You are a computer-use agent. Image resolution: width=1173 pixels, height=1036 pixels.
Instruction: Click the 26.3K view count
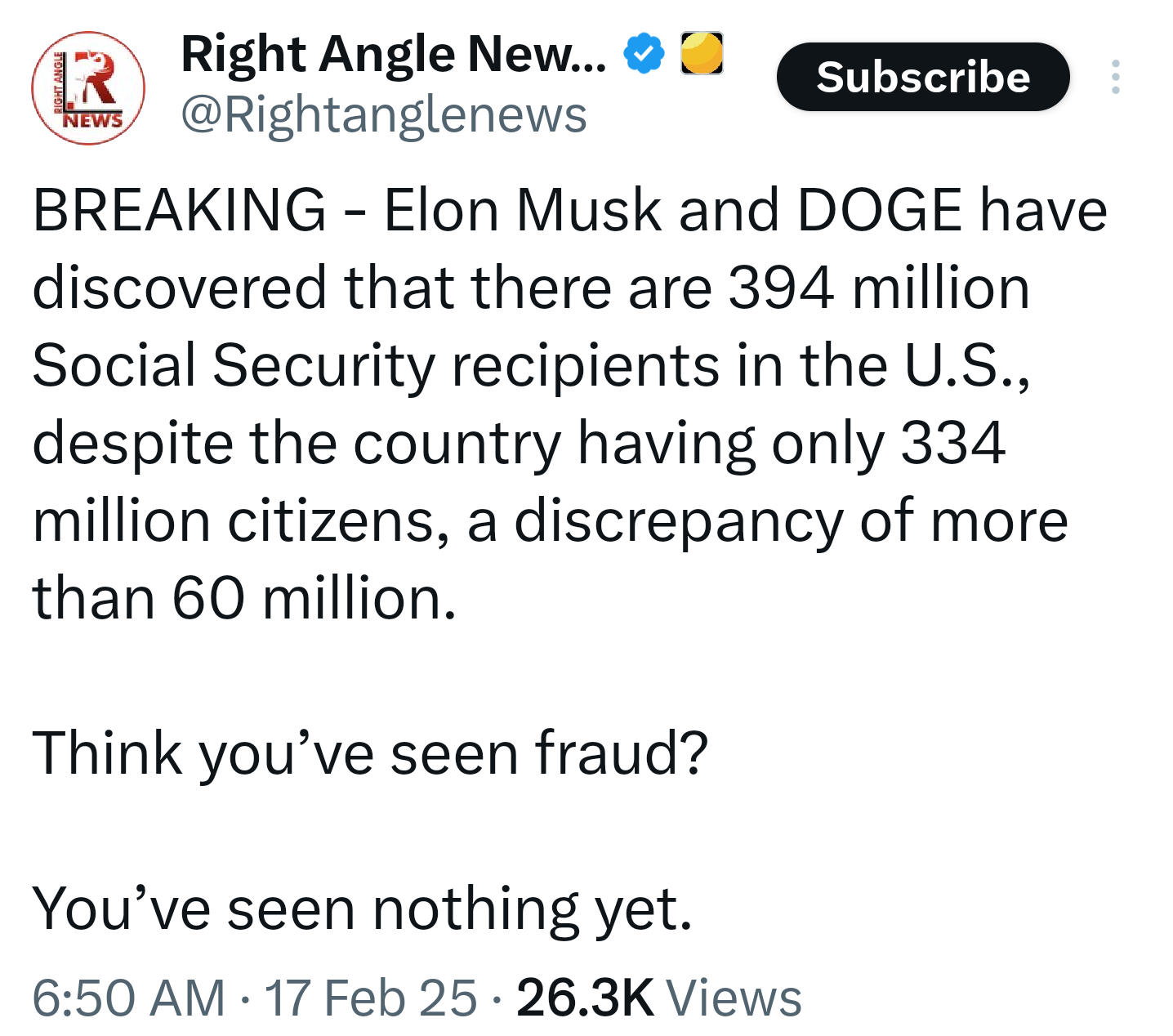[x=585, y=998]
